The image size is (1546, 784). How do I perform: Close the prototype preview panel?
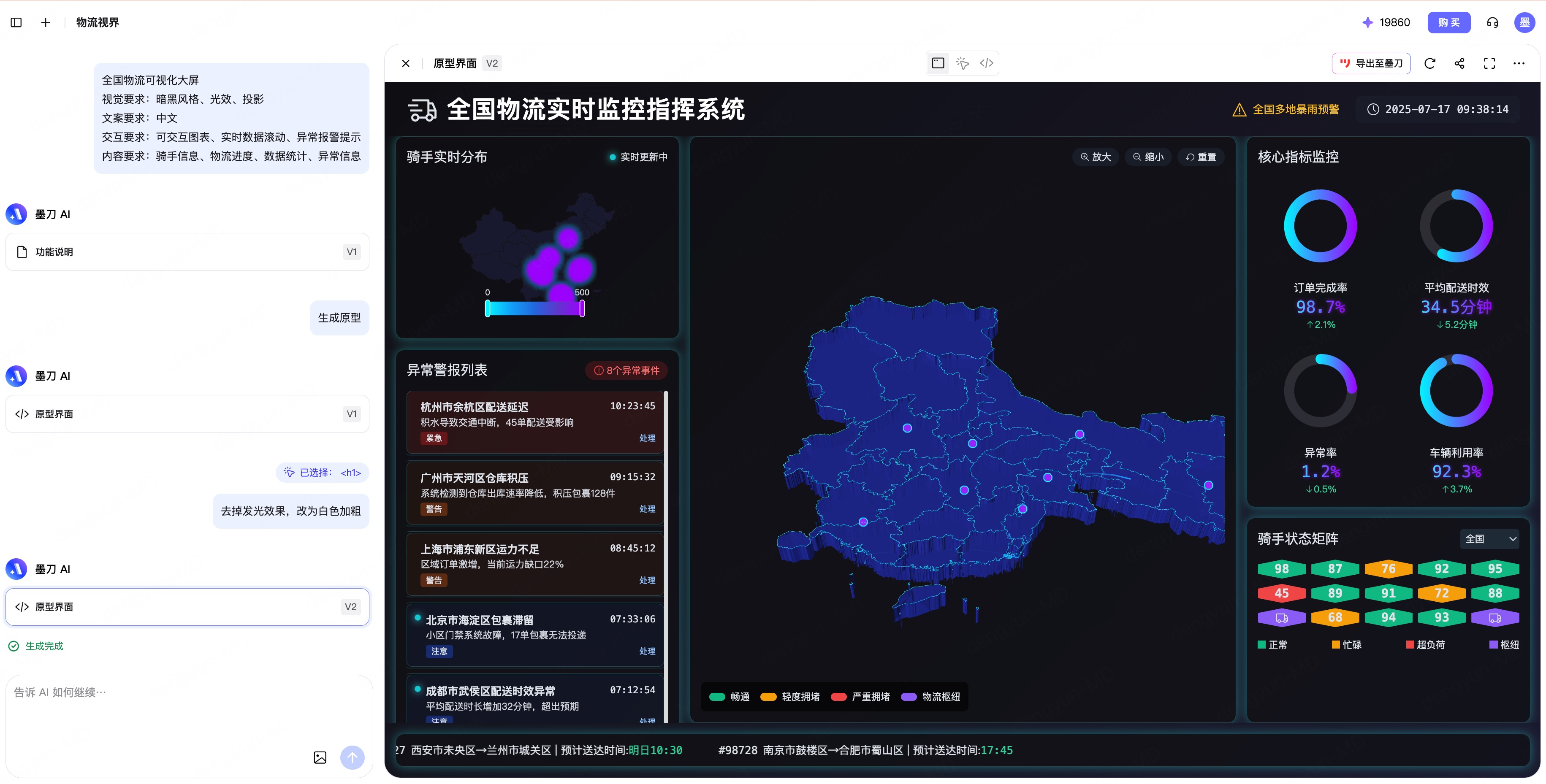point(406,63)
